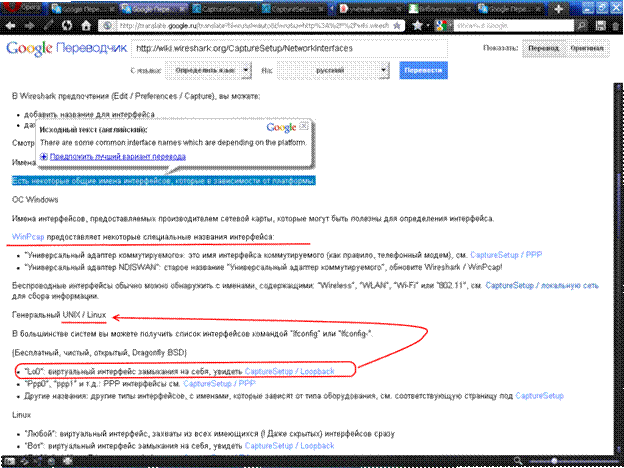This screenshot has width=624, height=468.
Task: Switch to the active Google Переводчик tab
Action: click(x=153, y=9)
